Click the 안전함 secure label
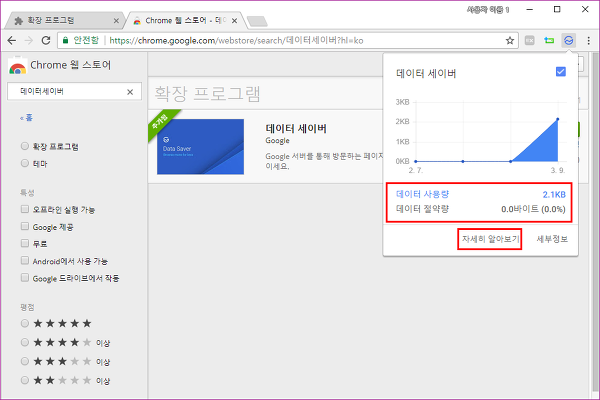This screenshot has height=400, width=600. pos(86,40)
